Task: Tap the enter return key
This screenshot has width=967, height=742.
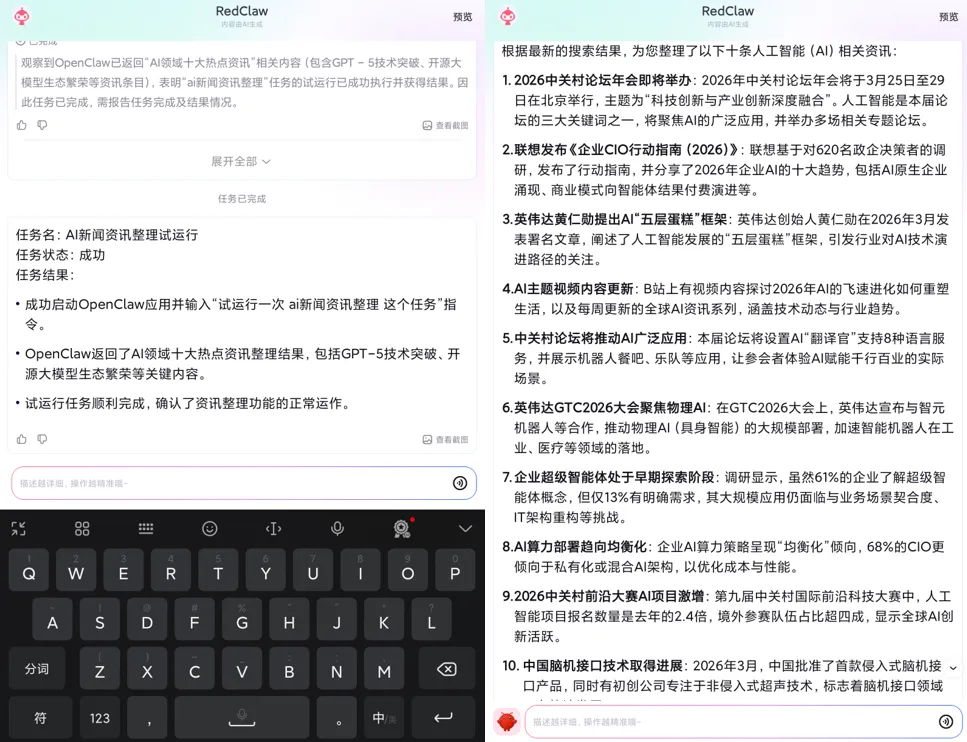Action: click(443, 717)
